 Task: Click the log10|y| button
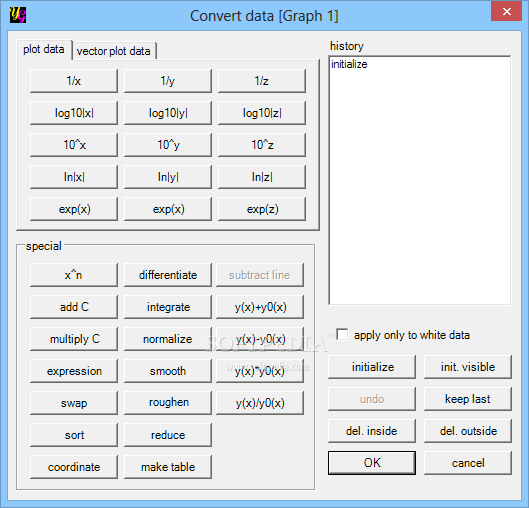[168, 113]
